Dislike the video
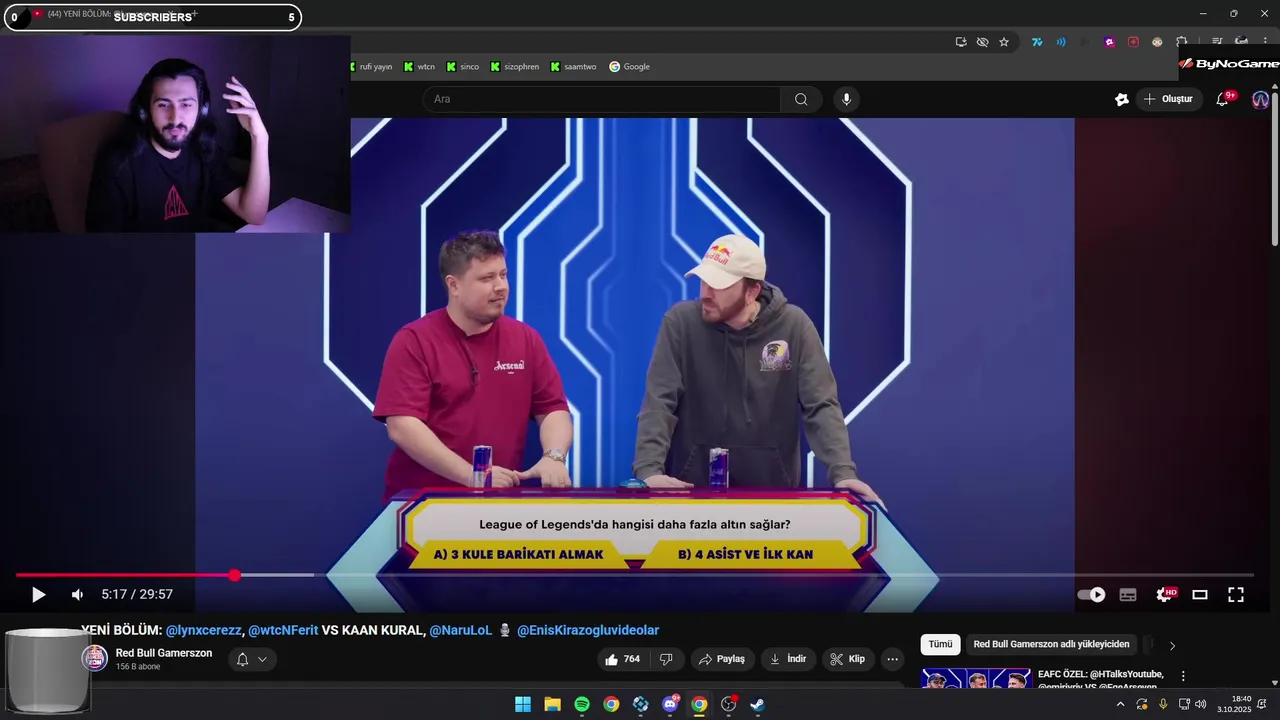Image resolution: width=1280 pixels, height=720 pixels. point(666,659)
